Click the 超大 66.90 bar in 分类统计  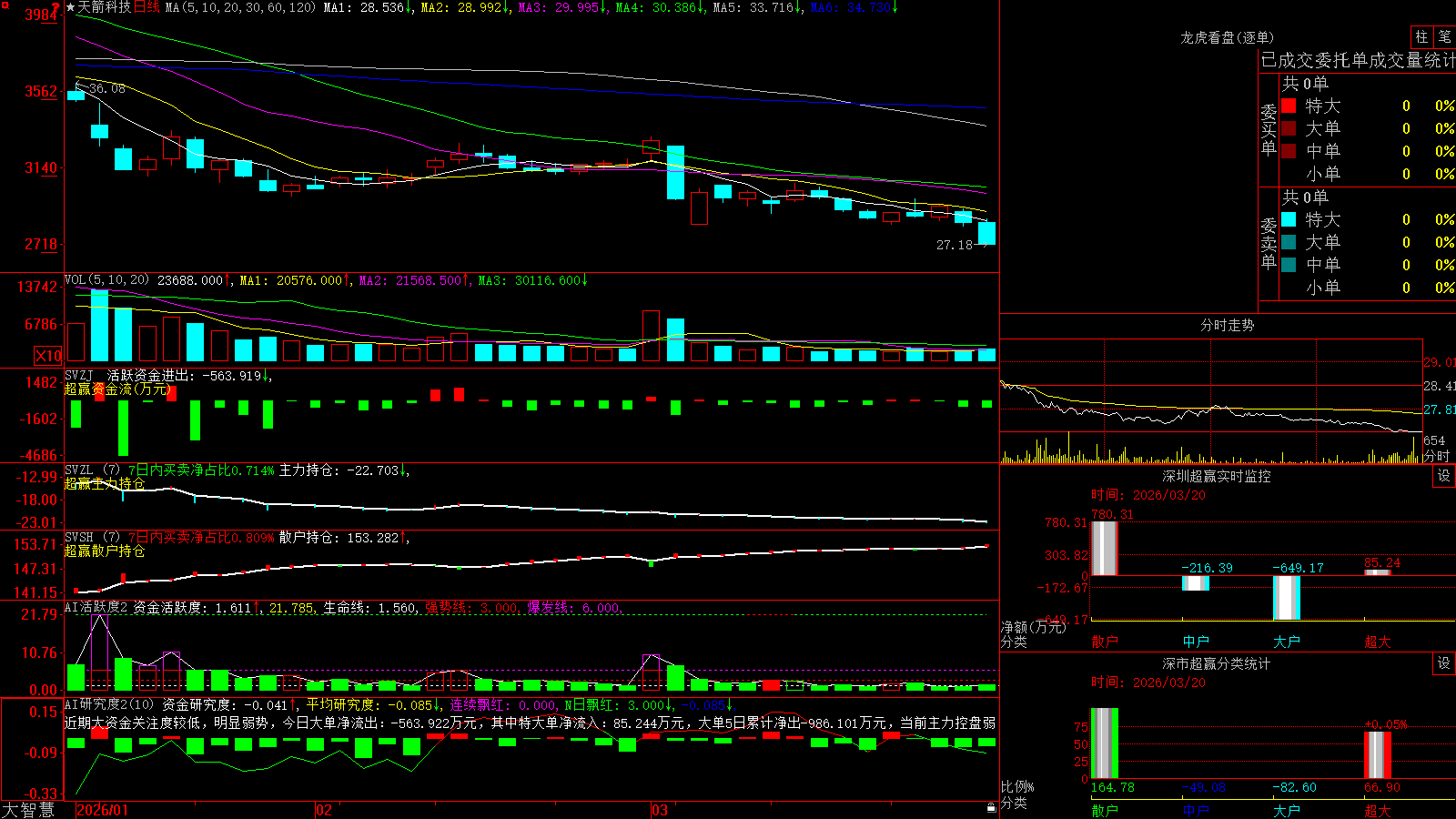click(1378, 755)
